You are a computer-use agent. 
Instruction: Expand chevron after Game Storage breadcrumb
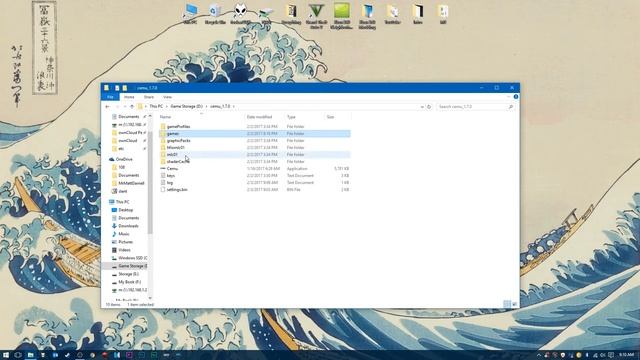coord(207,107)
